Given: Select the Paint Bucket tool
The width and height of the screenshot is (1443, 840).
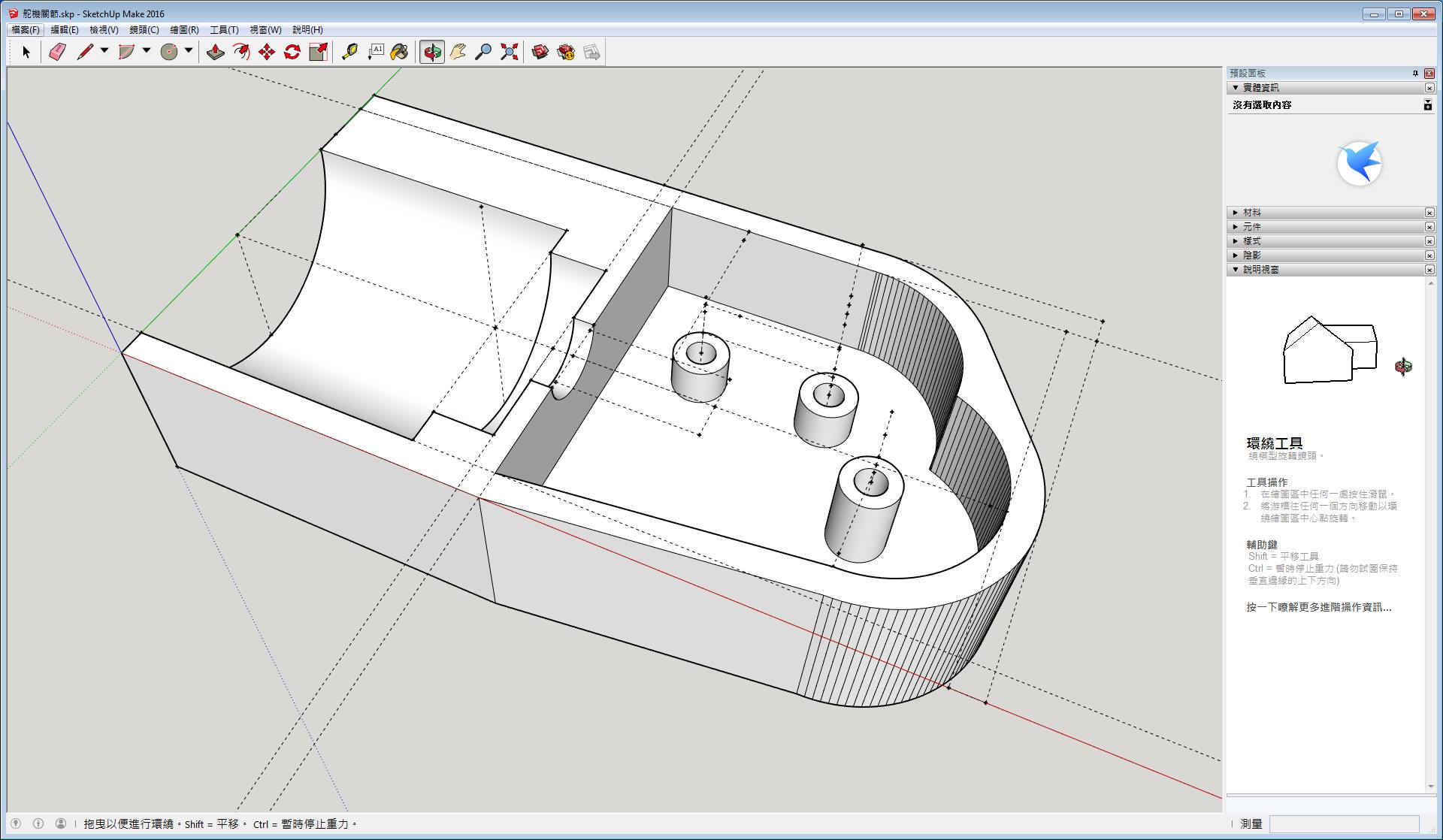Looking at the screenshot, I should [x=400, y=52].
